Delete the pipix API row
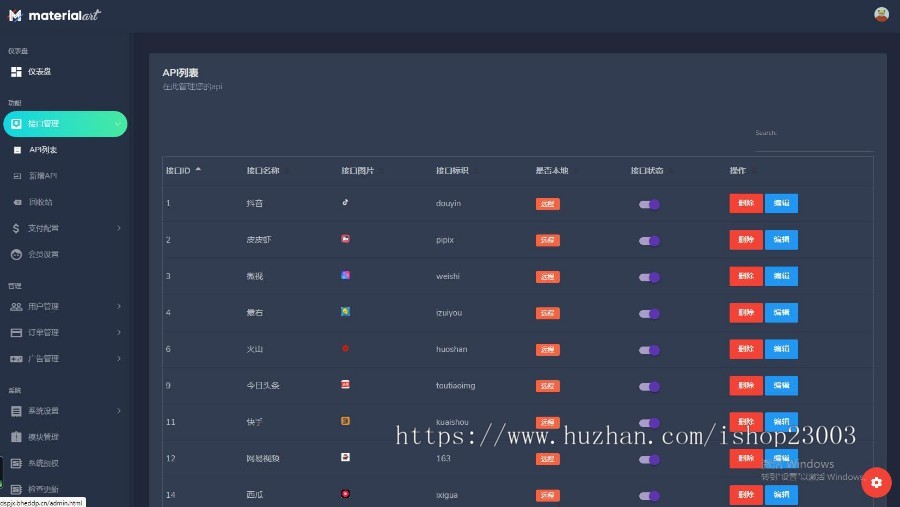The height and width of the screenshot is (507, 900). pyautogui.click(x=746, y=239)
